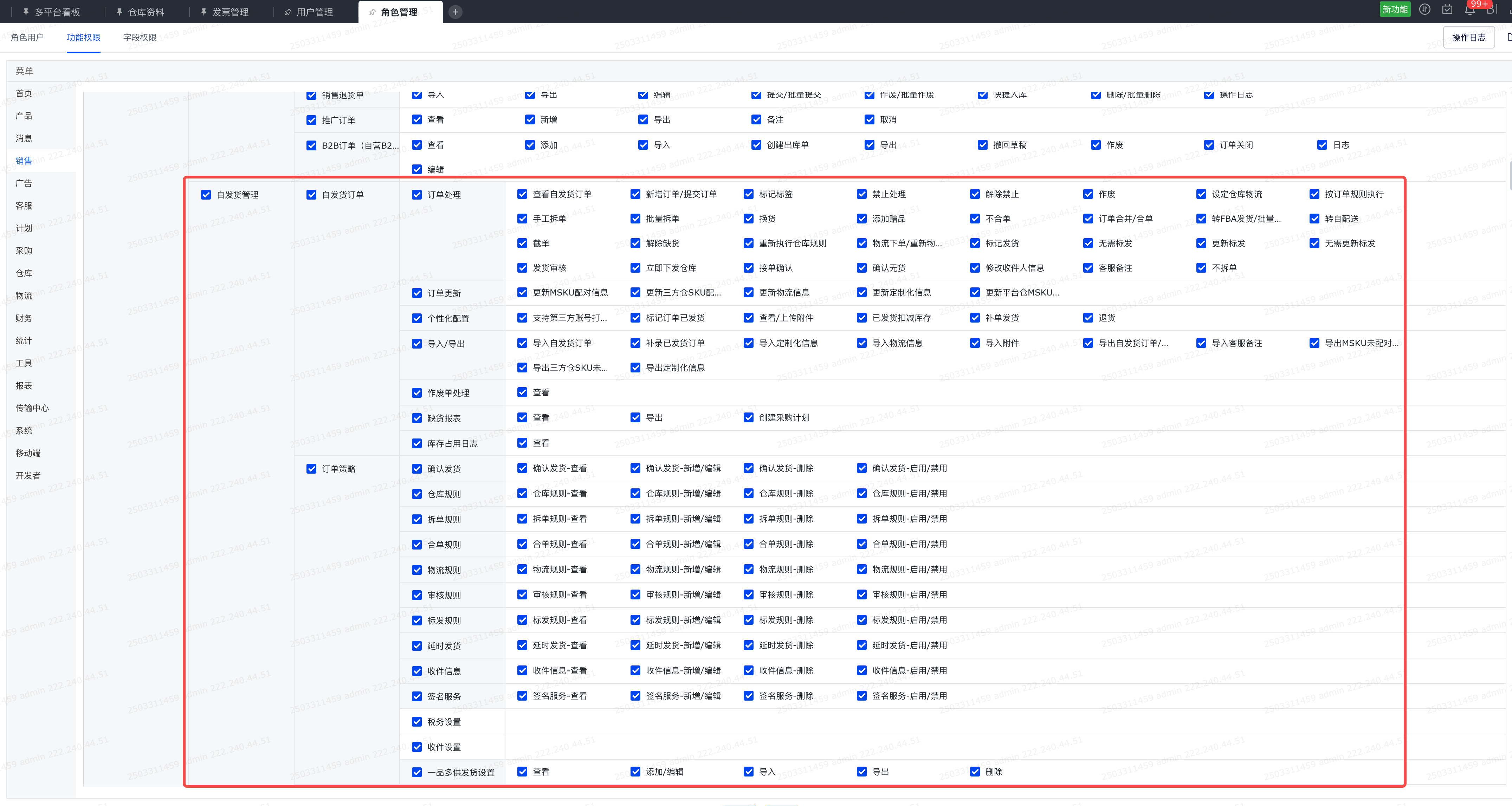Click pin icon on 发票管理 tab
The height and width of the screenshot is (806, 1512).
pyautogui.click(x=203, y=12)
